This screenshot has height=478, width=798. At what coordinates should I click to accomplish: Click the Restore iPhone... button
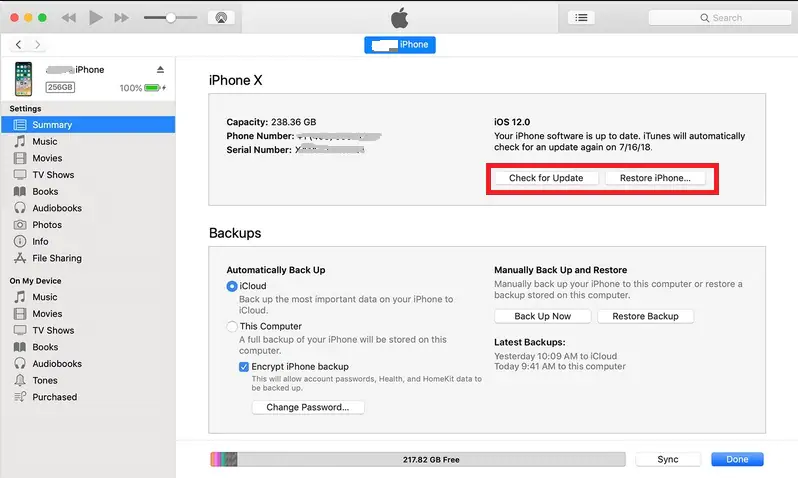coord(655,178)
